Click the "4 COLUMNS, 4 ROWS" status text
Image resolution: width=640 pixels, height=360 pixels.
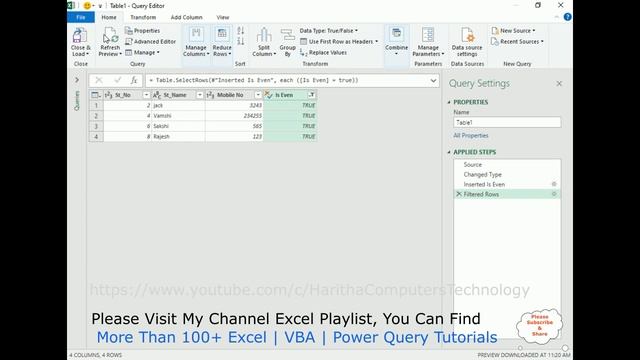96,355
